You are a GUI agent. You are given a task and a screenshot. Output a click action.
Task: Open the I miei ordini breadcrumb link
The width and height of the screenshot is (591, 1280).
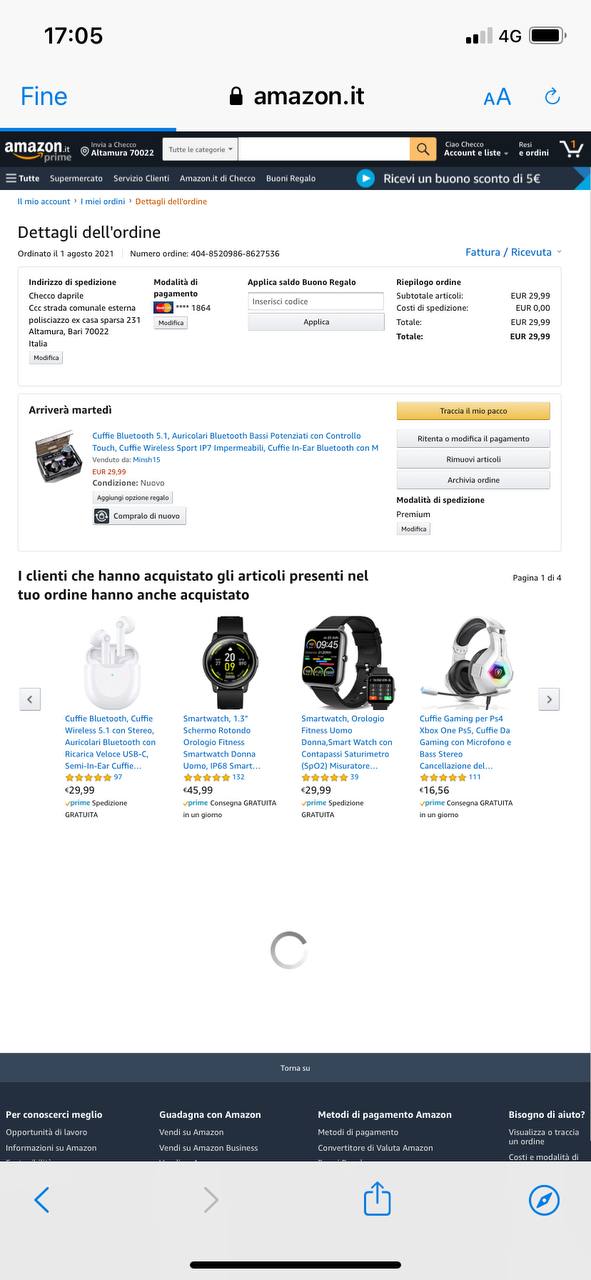tap(103, 202)
